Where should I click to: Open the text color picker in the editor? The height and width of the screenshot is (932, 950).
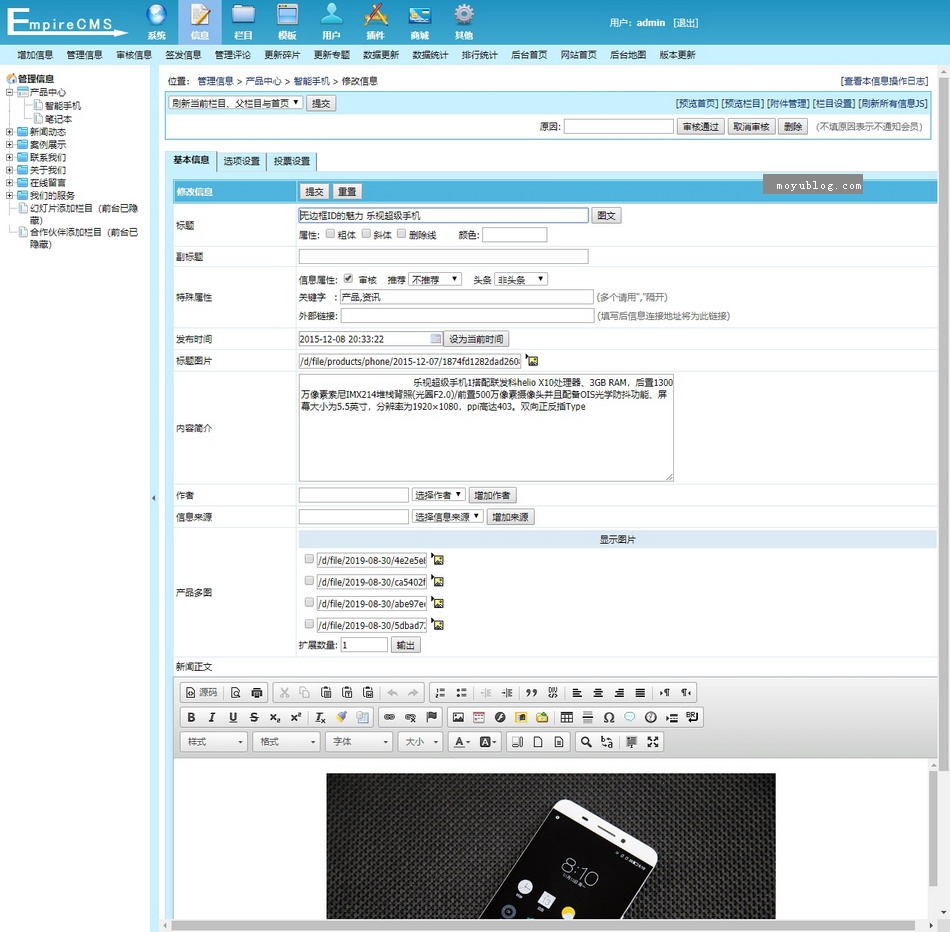(x=462, y=742)
